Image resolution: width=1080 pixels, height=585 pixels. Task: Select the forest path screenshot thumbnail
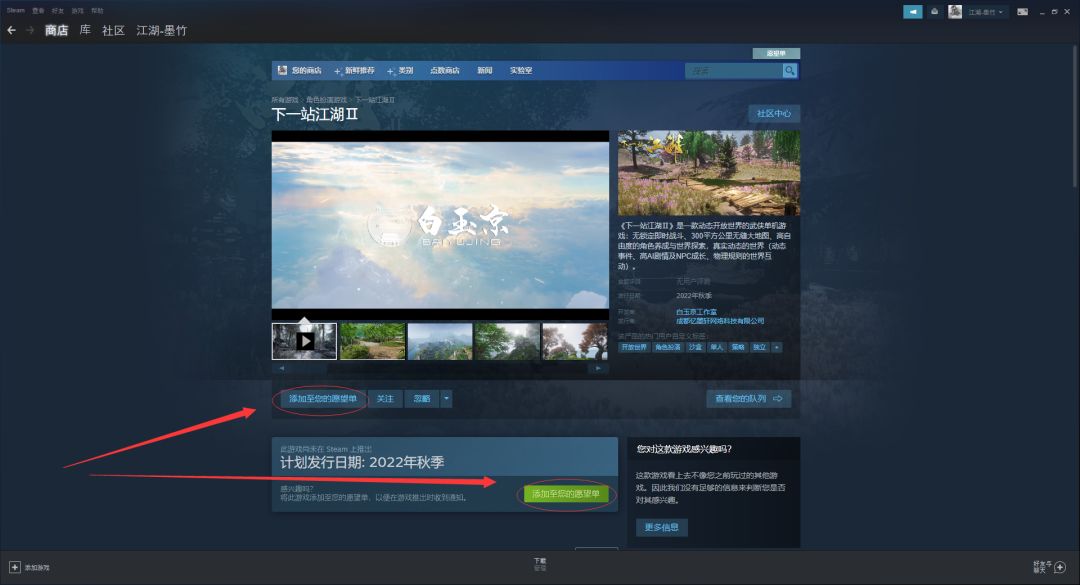tap(373, 341)
